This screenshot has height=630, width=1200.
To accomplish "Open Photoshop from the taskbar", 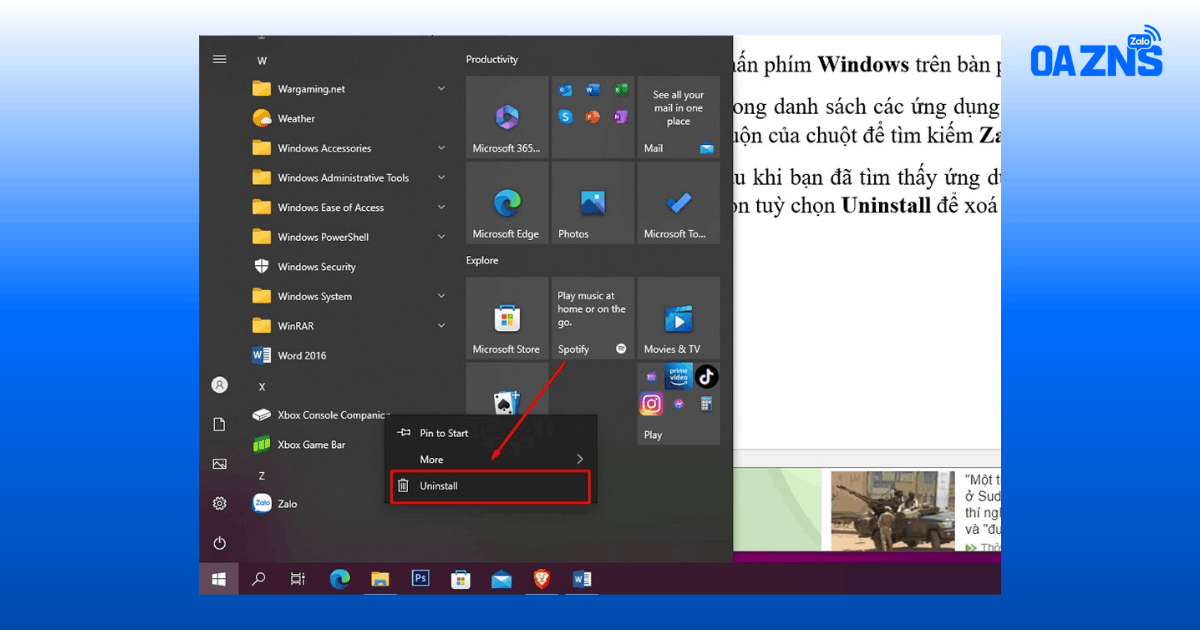I will tap(420, 578).
